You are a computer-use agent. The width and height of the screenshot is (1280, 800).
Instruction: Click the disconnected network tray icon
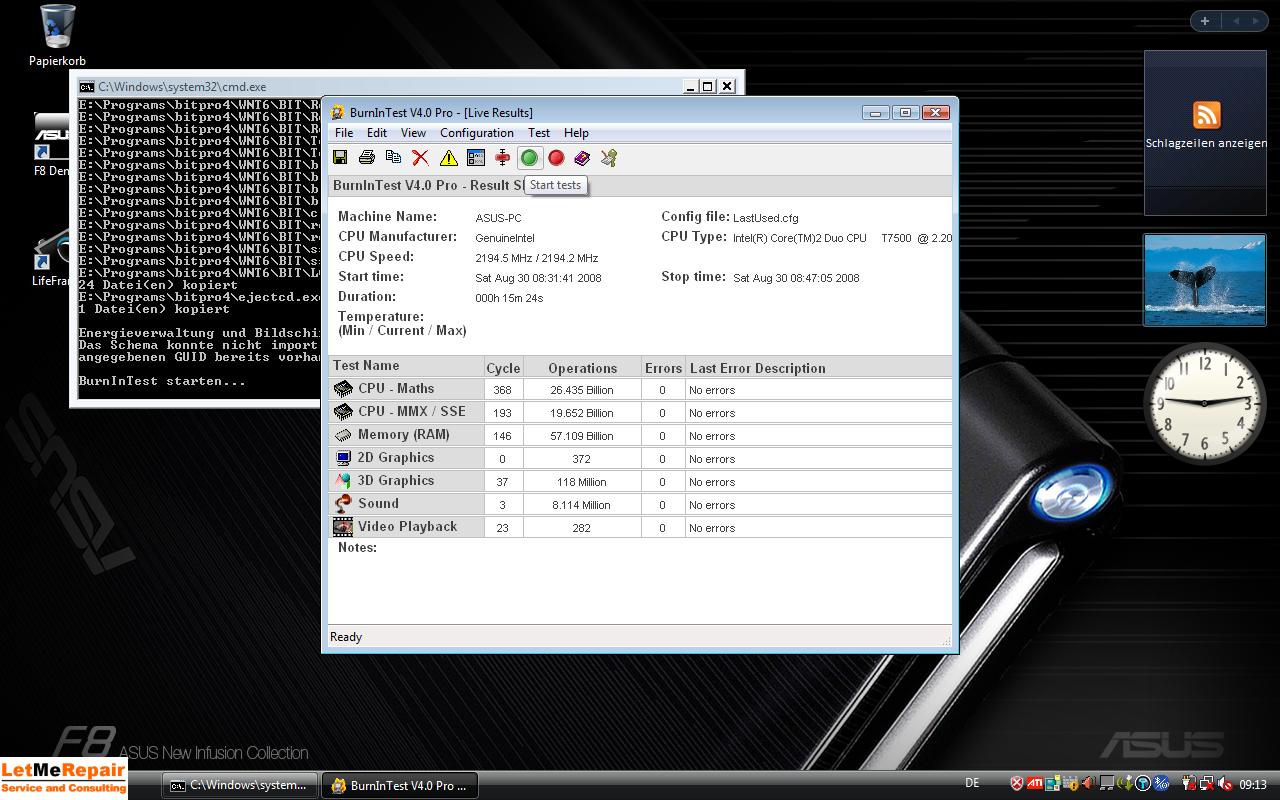coord(1208,783)
